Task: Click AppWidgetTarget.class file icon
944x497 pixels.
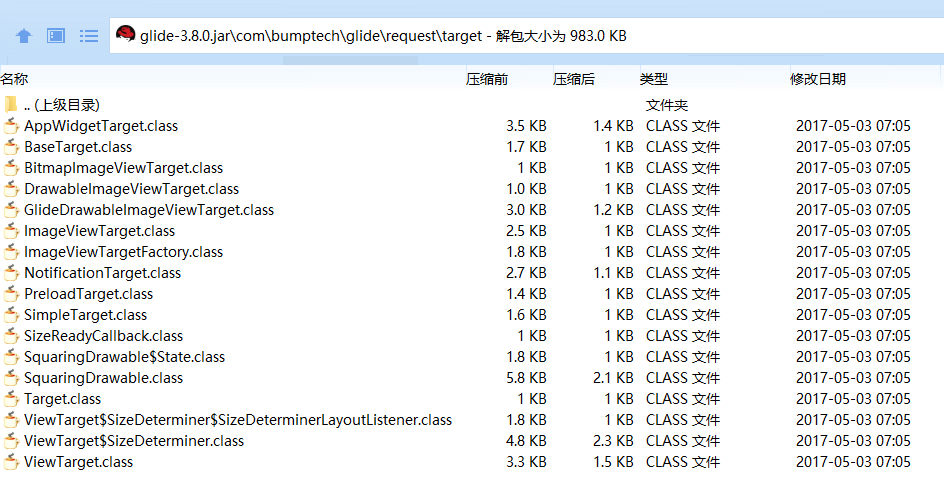Action: pos(11,126)
